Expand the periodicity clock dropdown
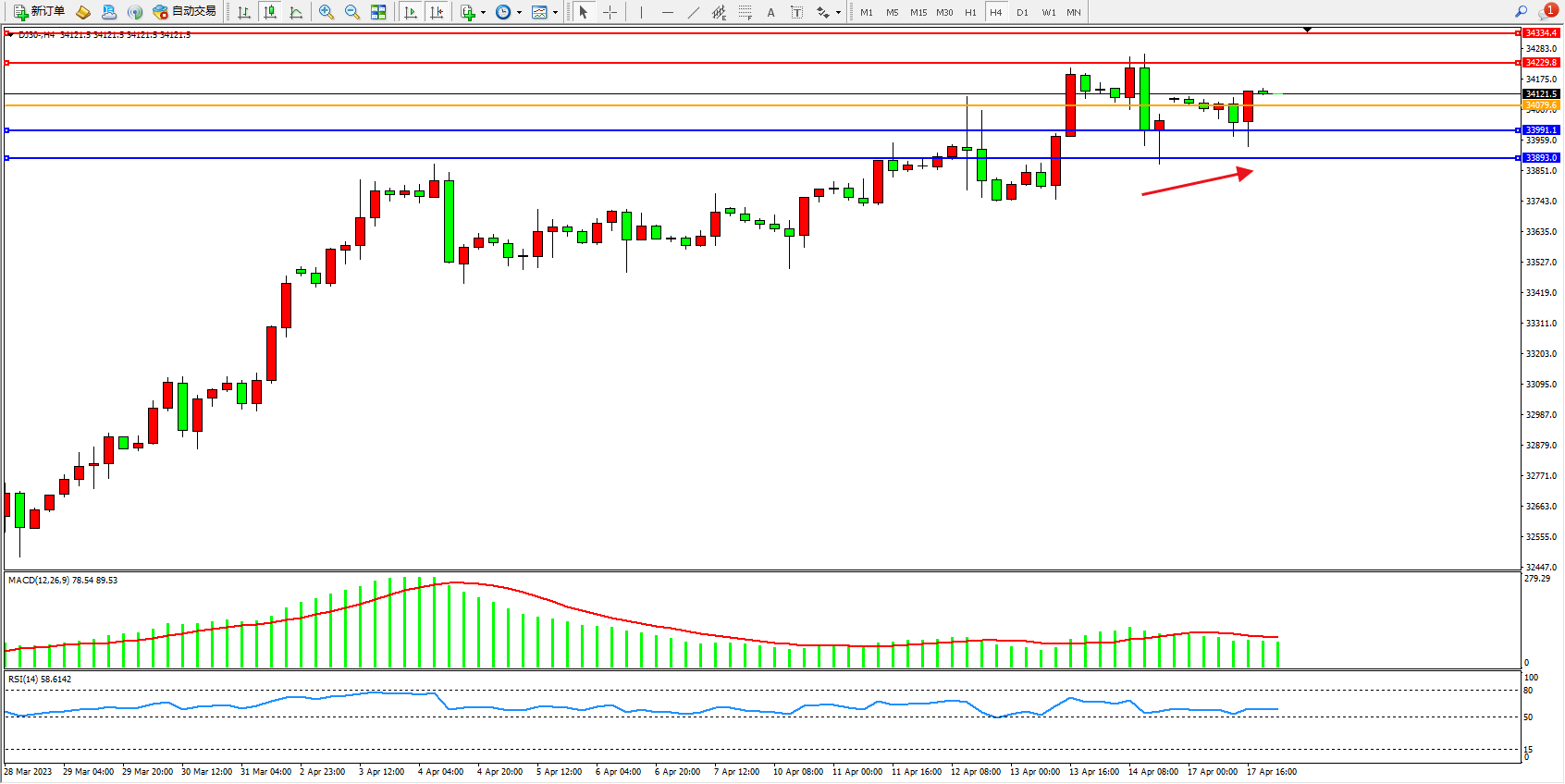This screenshot has height=784, width=1565. [519, 13]
